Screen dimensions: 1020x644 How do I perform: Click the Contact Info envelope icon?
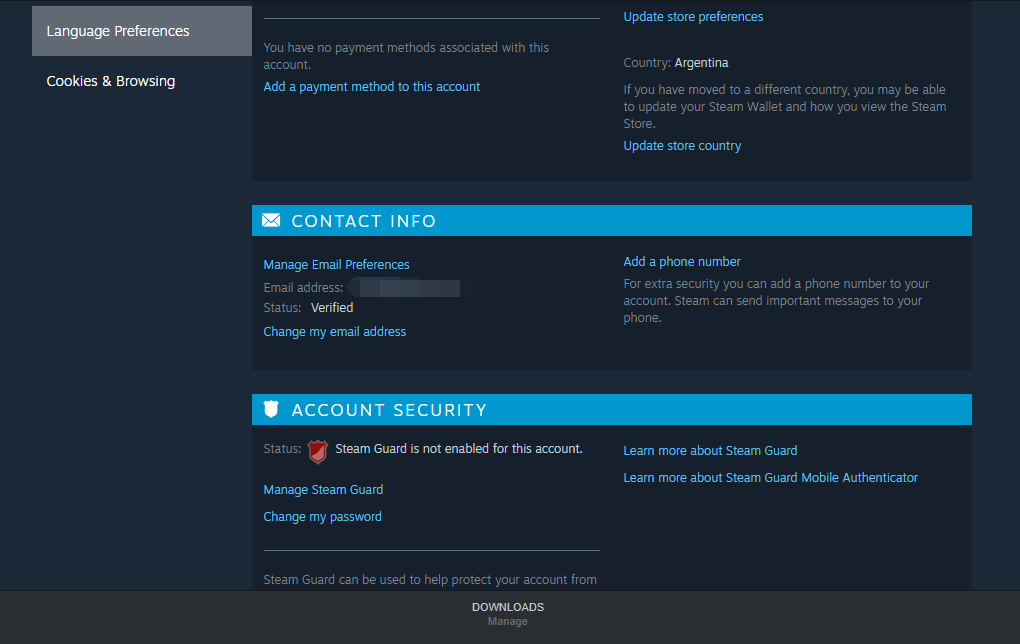[x=271, y=221]
